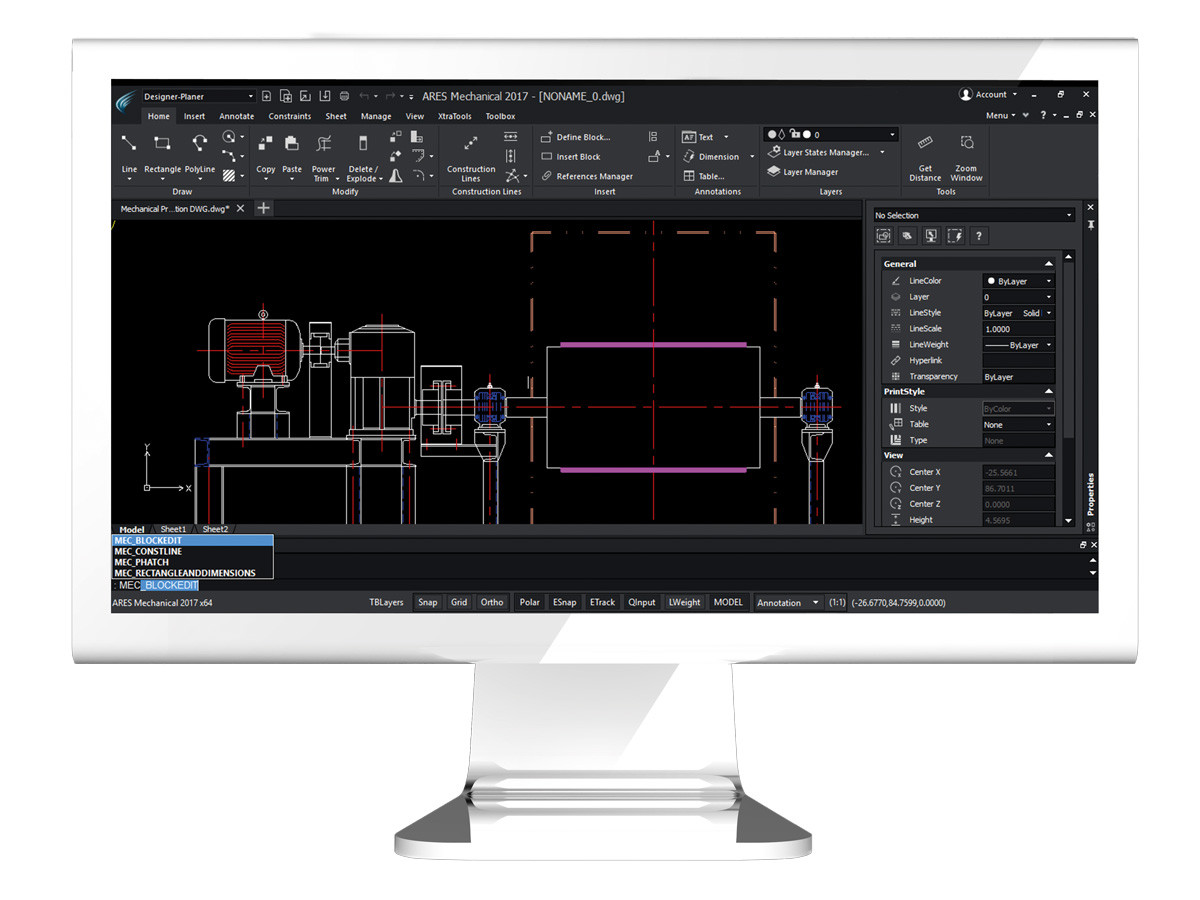Click the help question-mark icon in Properties panel
1200x900 pixels.
click(x=979, y=236)
